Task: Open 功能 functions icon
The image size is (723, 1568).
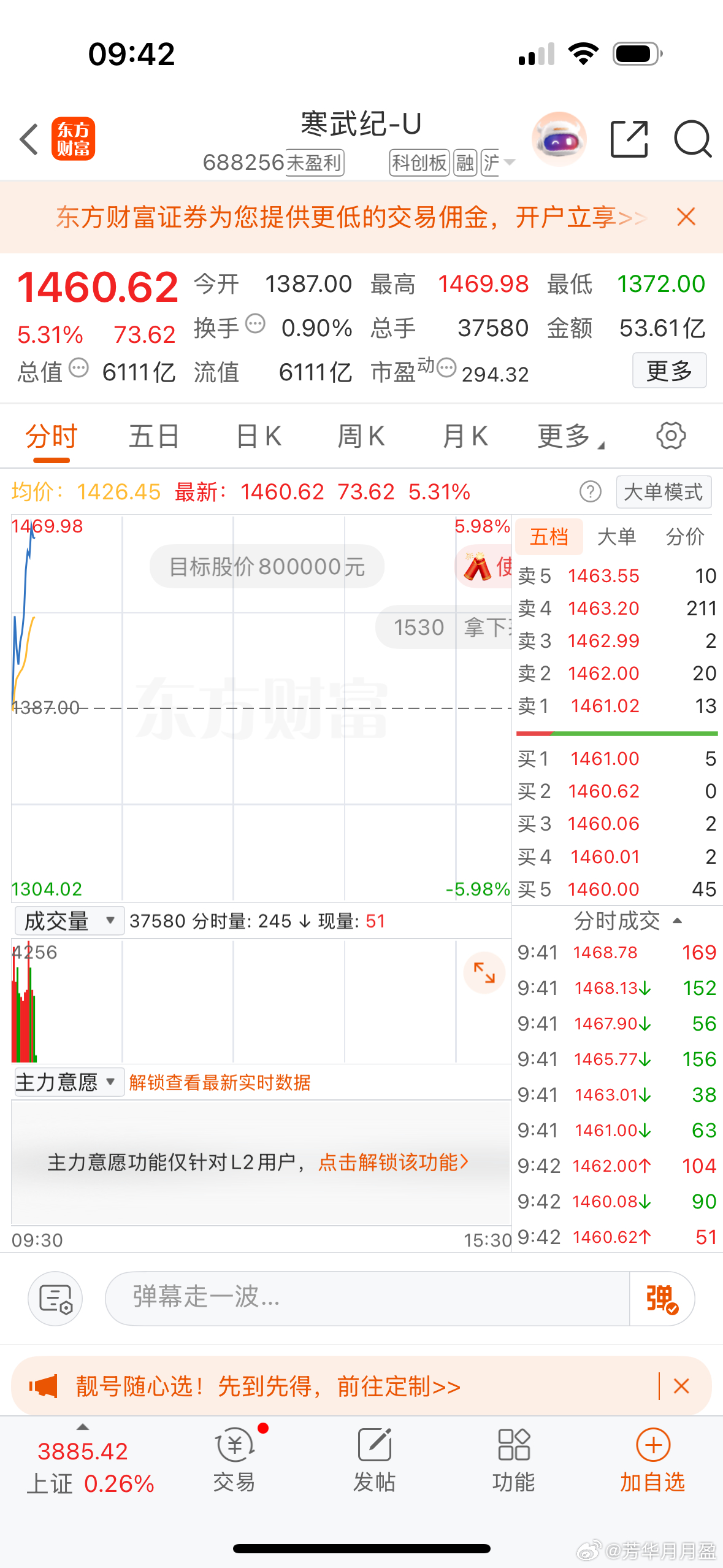Action: coord(513,1461)
